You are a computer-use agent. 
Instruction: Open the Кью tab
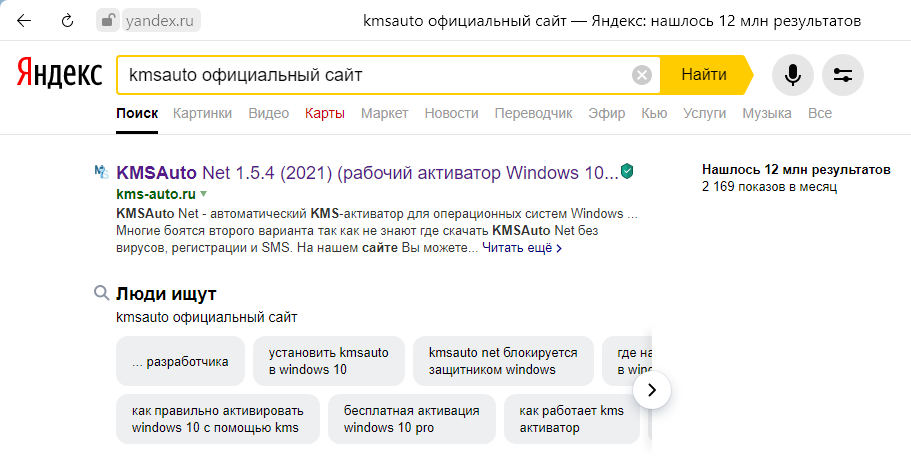pyautogui.click(x=654, y=113)
